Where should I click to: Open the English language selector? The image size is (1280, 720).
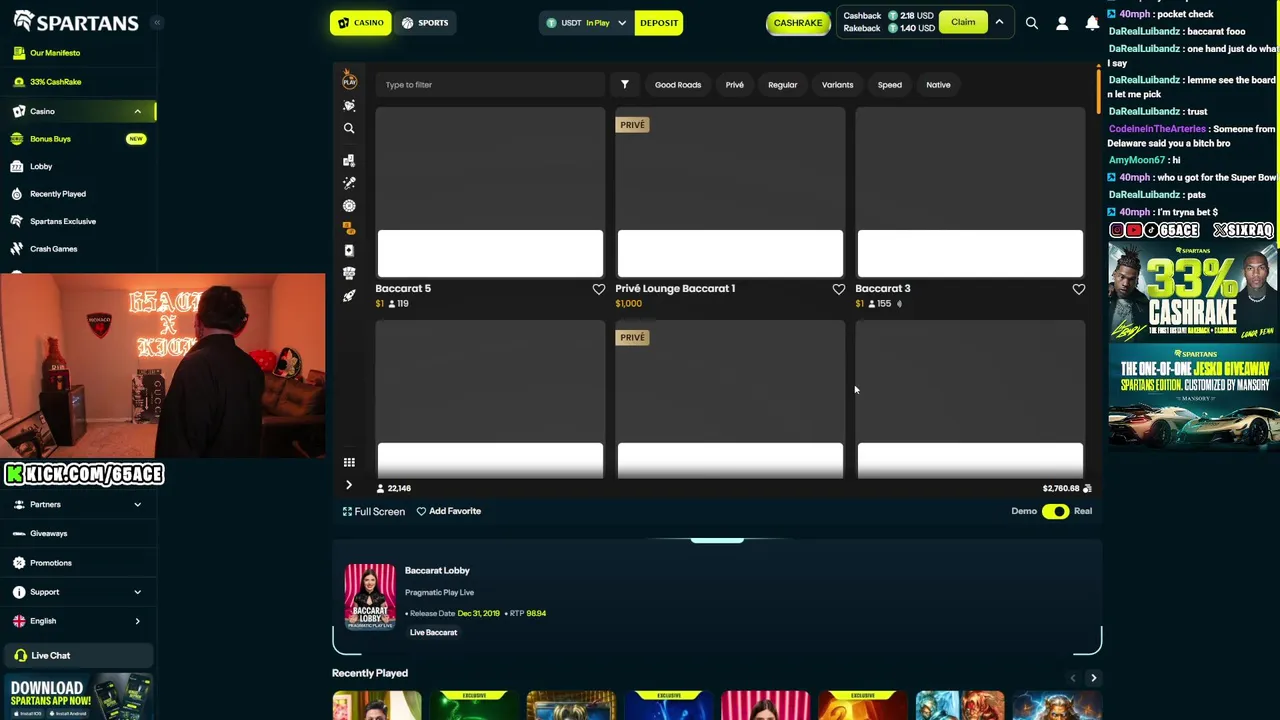point(78,621)
